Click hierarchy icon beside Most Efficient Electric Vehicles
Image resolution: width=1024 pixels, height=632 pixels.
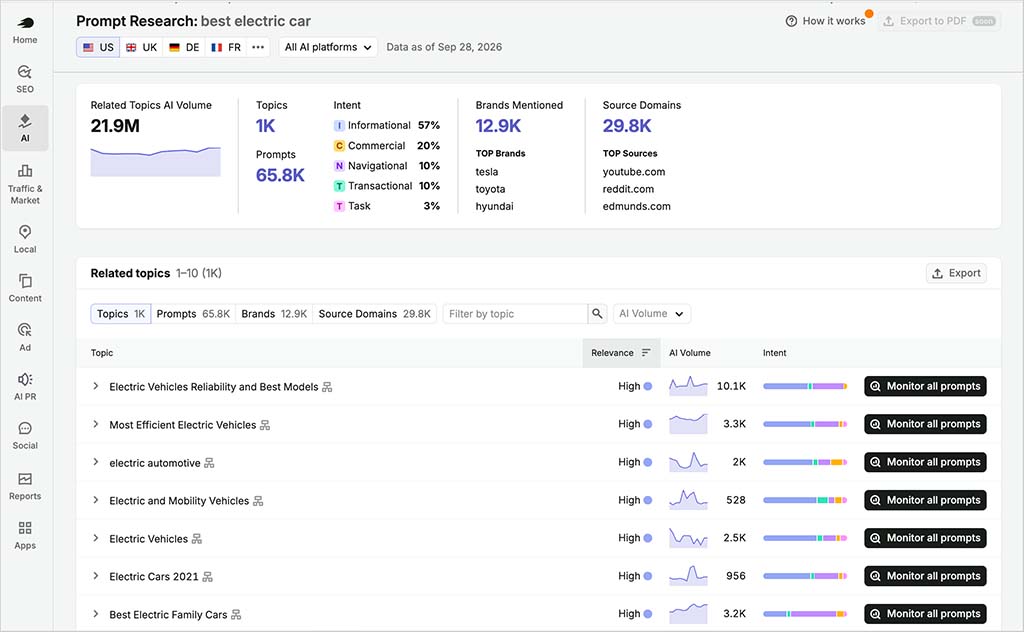click(x=264, y=425)
